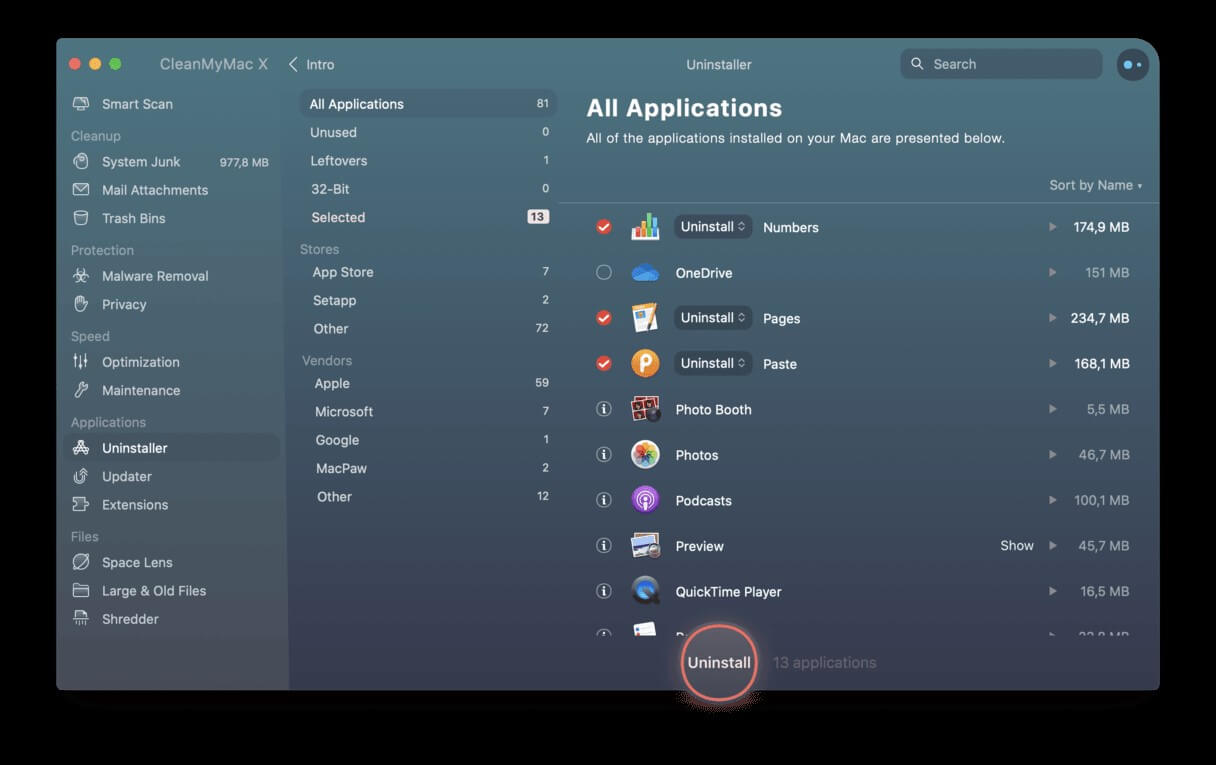Expand Numbers details arrow

click(x=1053, y=227)
